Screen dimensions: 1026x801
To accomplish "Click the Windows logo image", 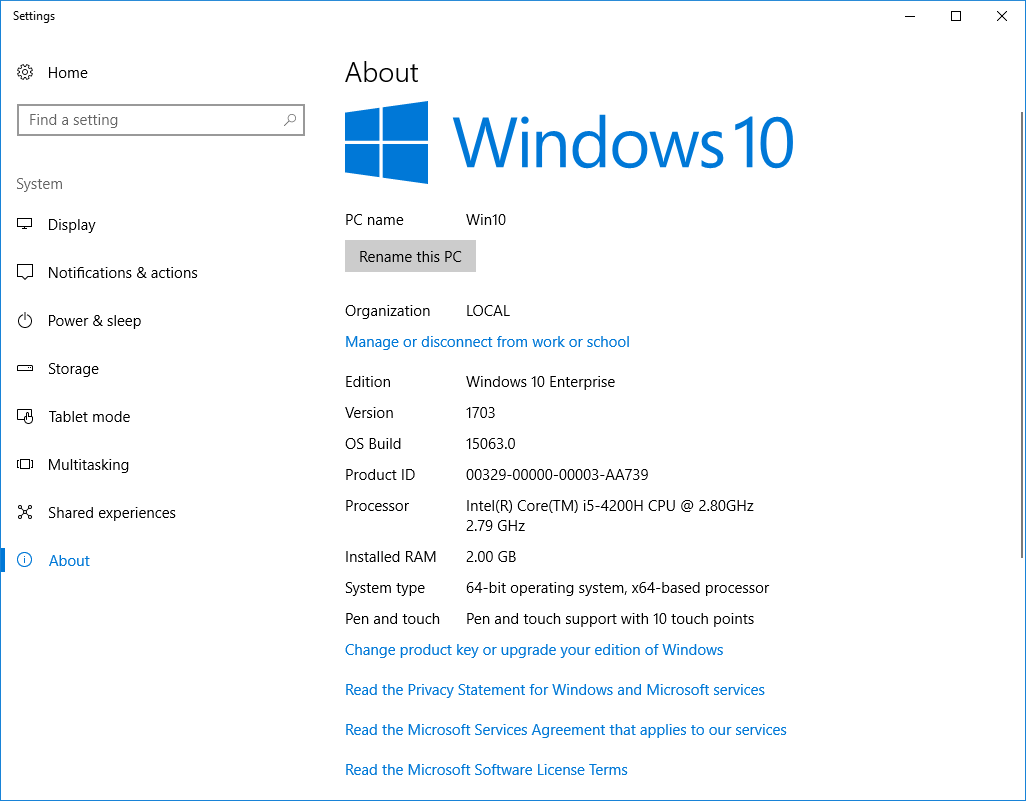I will point(386,142).
